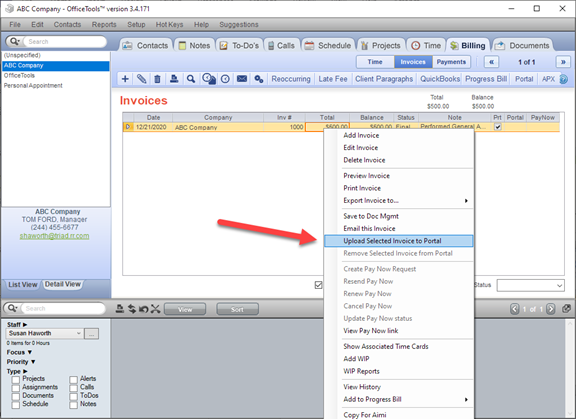
Task: Expand the Type section arrow
Action: [25, 371]
